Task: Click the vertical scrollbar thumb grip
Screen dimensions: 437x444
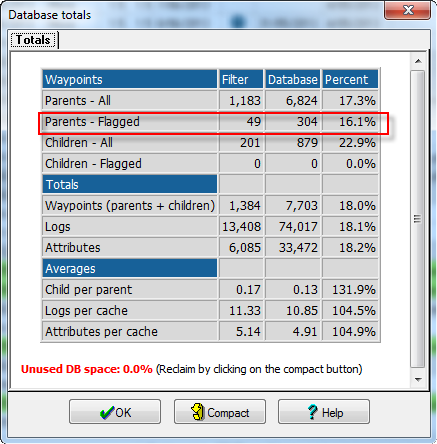Action: coord(417,219)
